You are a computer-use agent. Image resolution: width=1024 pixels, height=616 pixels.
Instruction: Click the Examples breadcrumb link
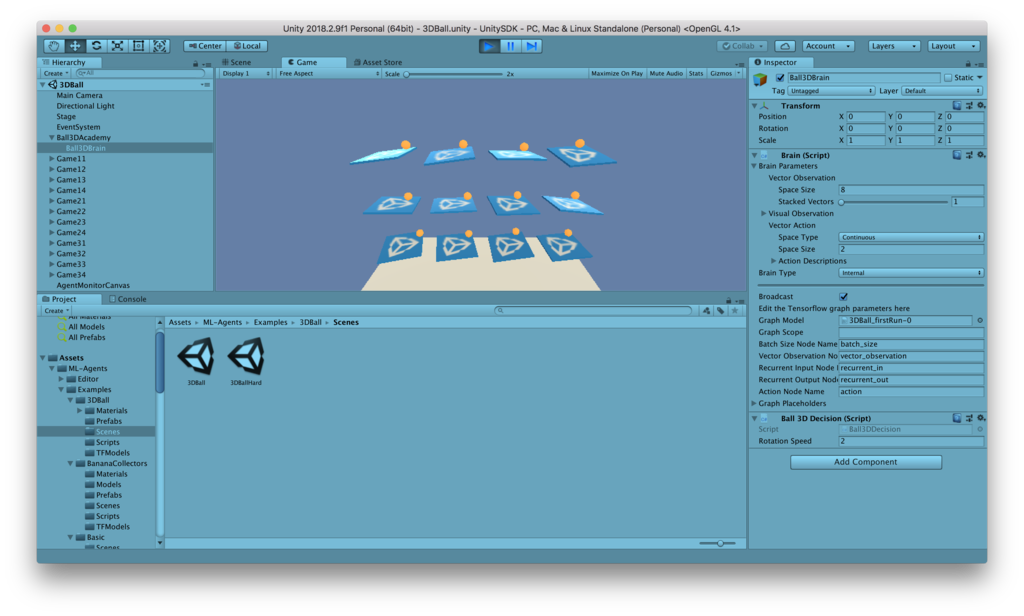[x=270, y=323]
